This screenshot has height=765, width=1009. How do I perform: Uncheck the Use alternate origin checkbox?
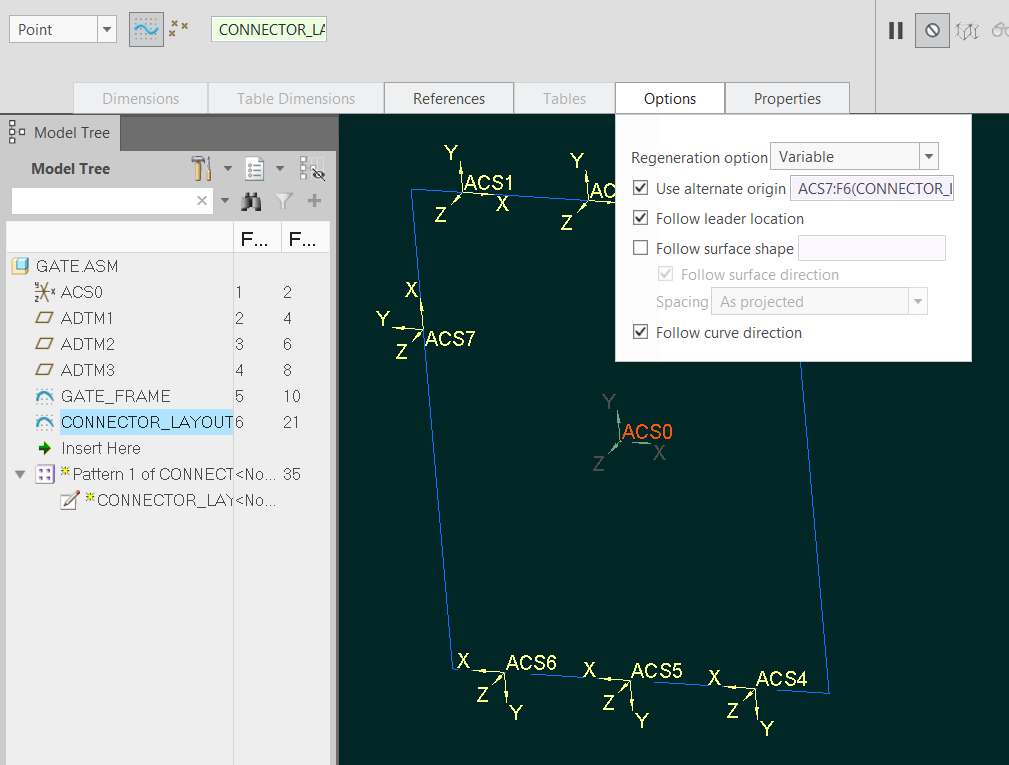[640, 188]
